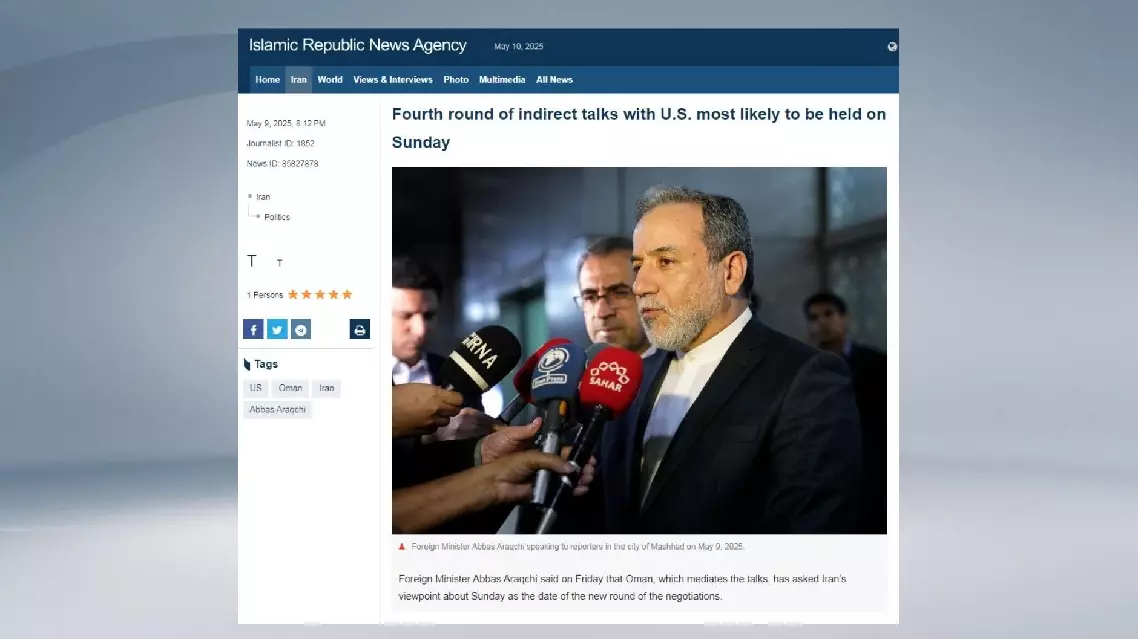Open the Multimedia section
1138x639 pixels.
(x=502, y=80)
